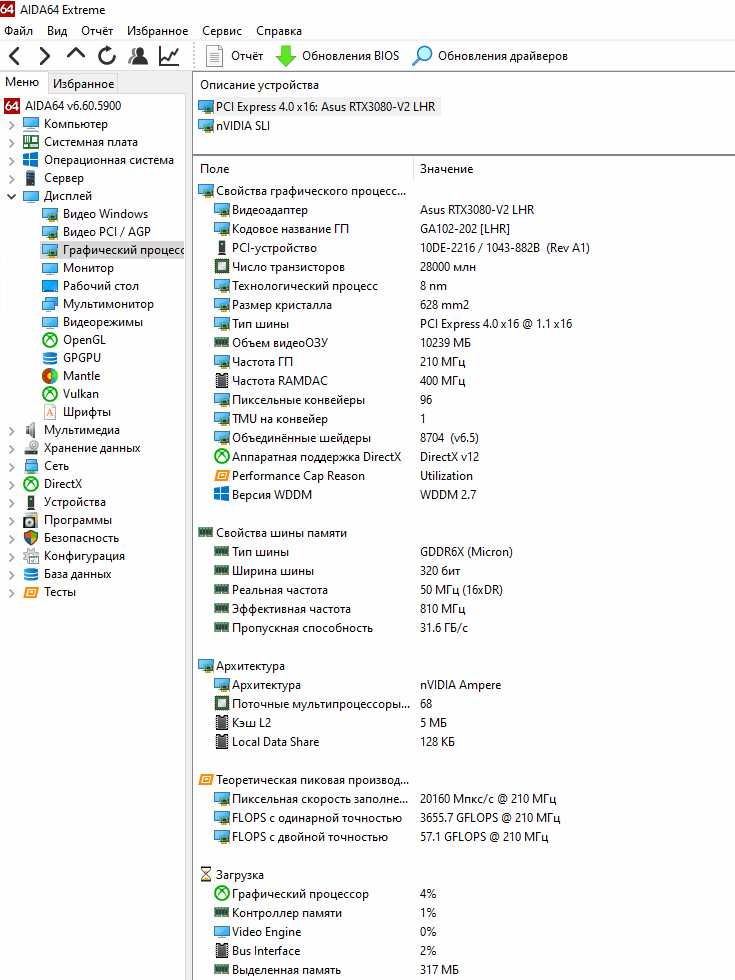Expand the Сервер tree node
Image resolution: width=735 pixels, height=980 pixels.
(11, 179)
